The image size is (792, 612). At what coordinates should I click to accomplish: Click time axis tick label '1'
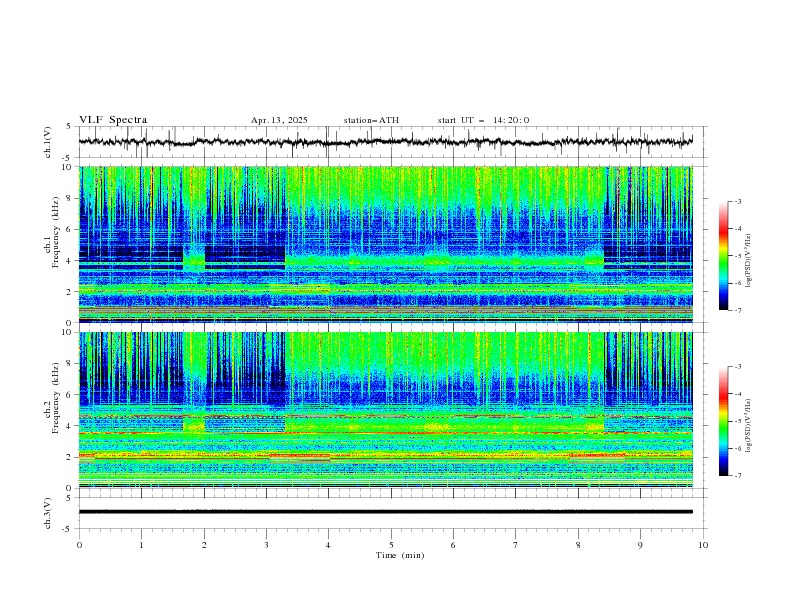pyautogui.click(x=141, y=545)
